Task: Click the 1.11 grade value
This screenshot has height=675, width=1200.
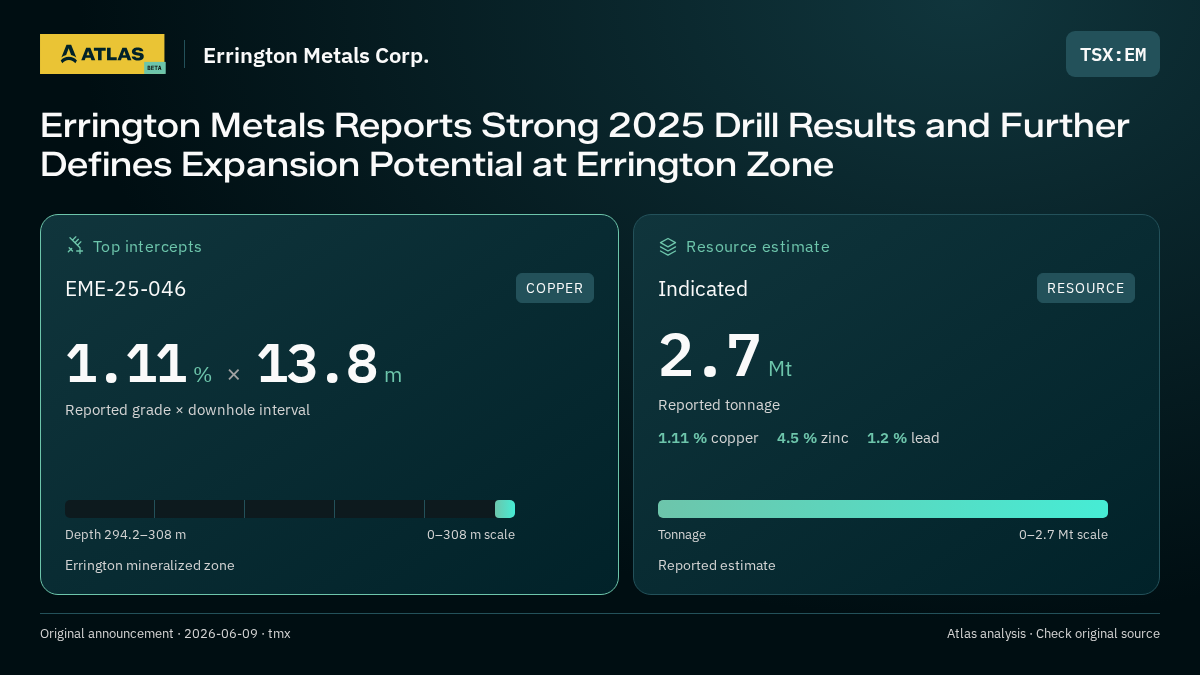Action: [x=126, y=364]
